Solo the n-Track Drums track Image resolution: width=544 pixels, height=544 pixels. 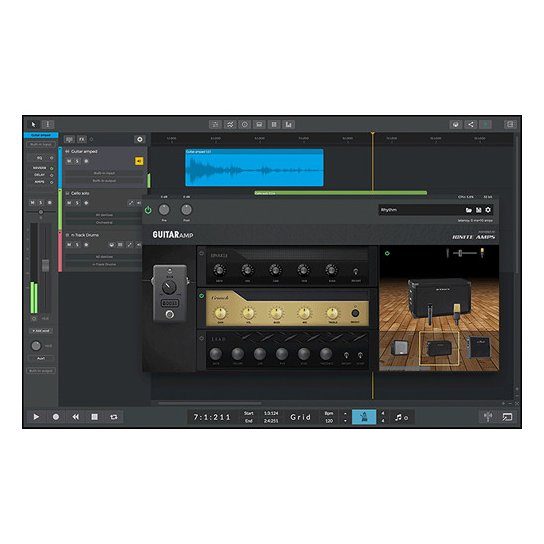[x=77, y=245]
